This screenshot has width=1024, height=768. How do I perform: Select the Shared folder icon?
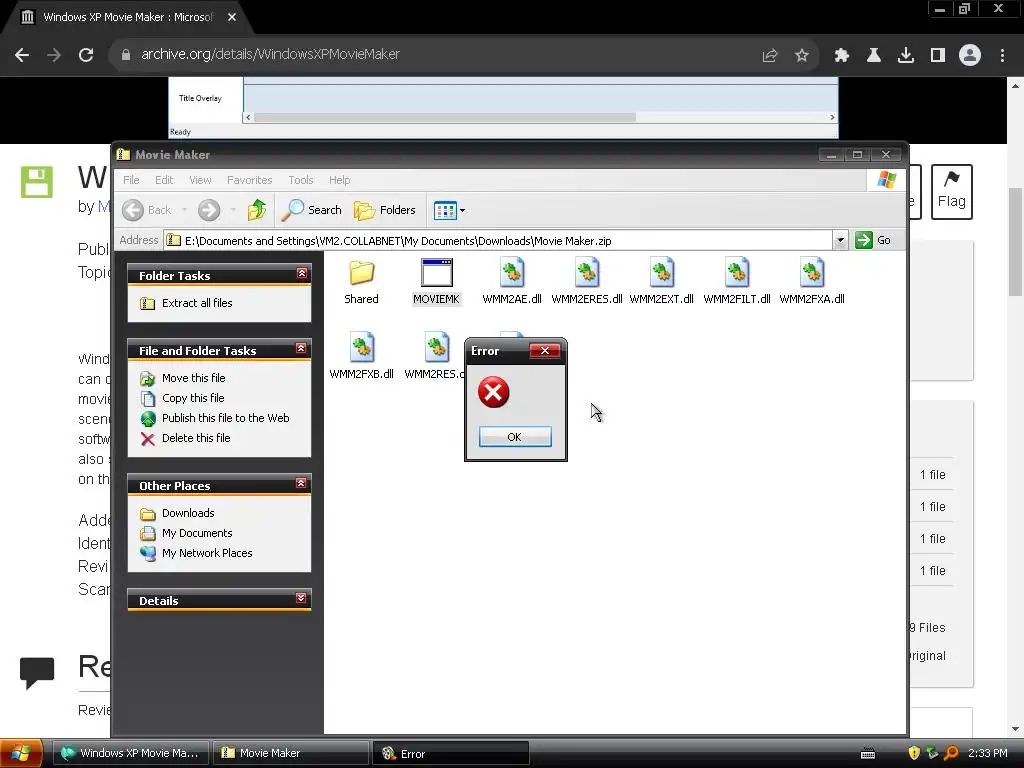[361, 282]
